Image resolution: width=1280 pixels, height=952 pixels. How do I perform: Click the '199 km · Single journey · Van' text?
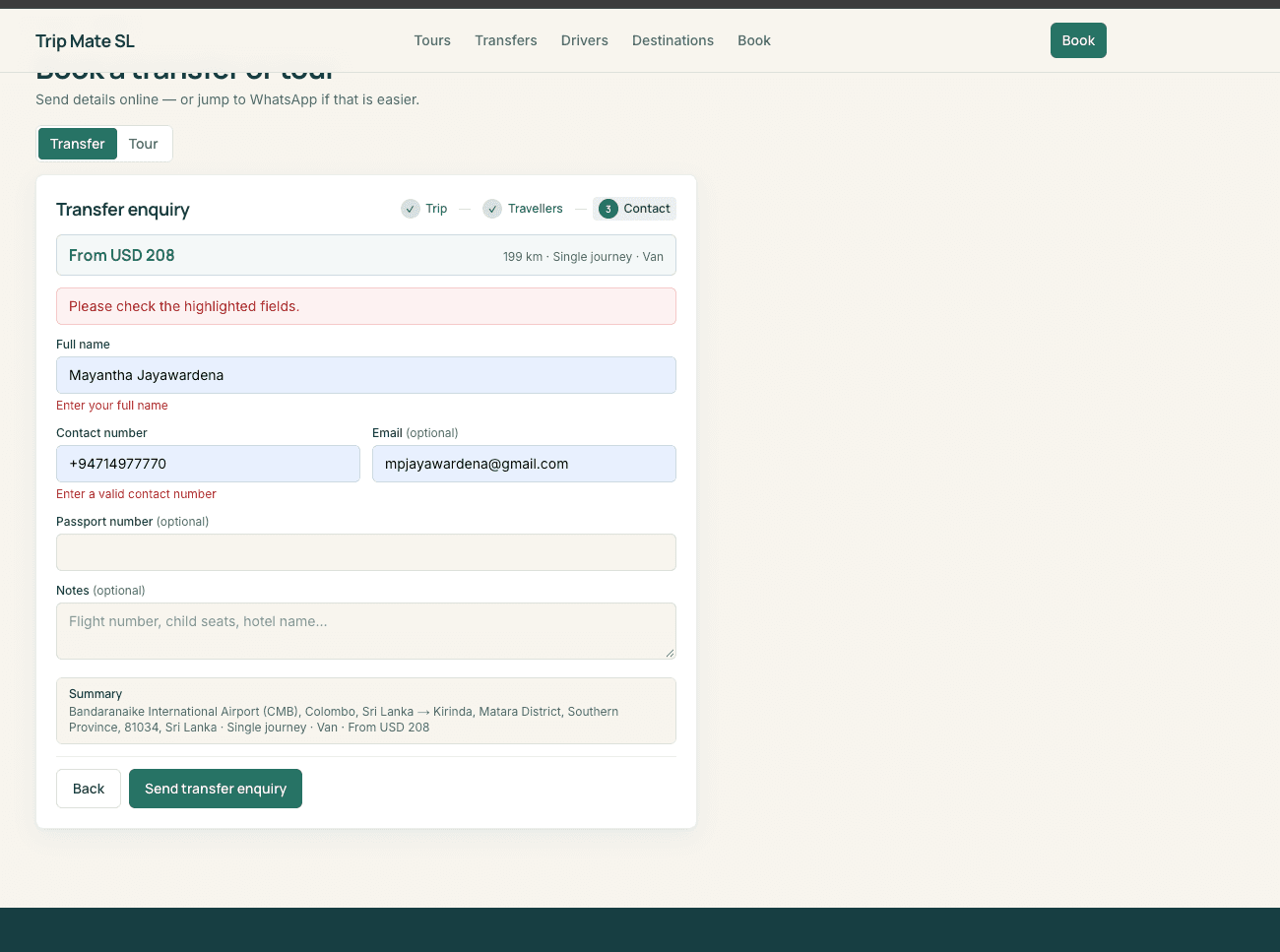click(583, 257)
